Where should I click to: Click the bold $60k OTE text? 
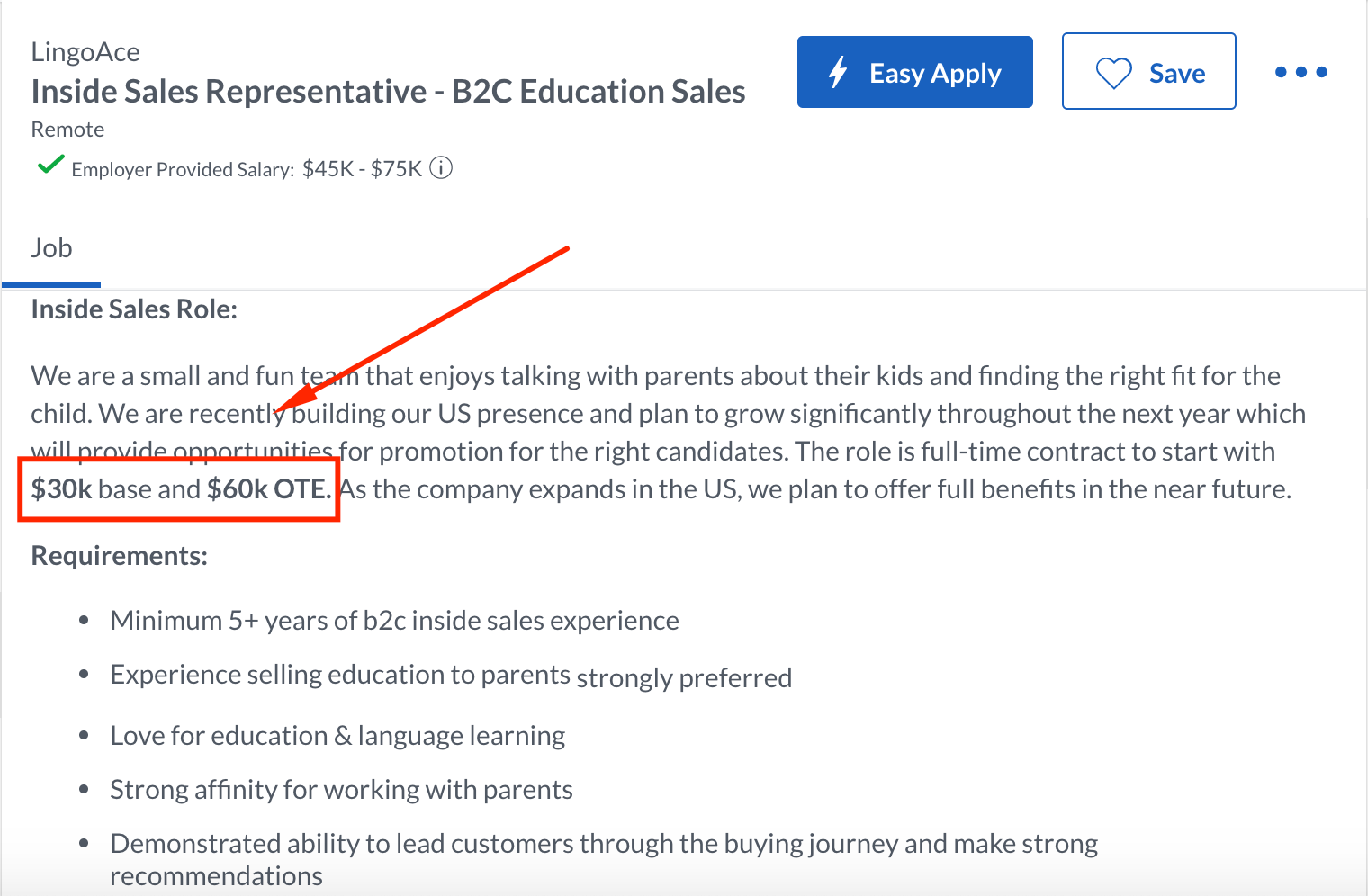[268, 489]
